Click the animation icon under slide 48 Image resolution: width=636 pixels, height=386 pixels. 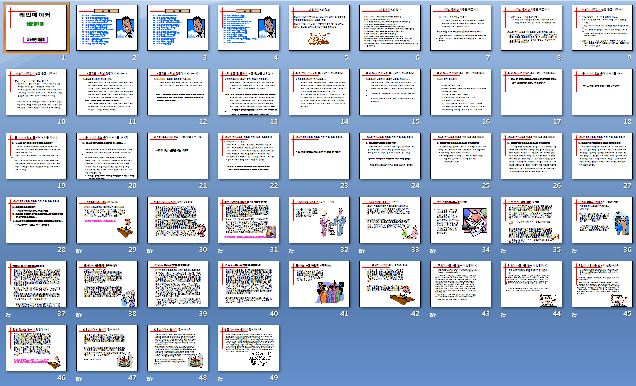click(150, 379)
